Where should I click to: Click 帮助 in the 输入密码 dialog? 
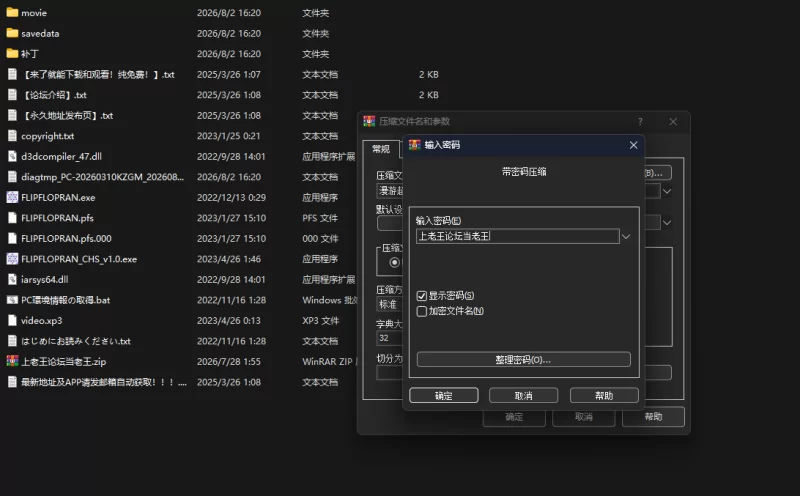pos(604,395)
